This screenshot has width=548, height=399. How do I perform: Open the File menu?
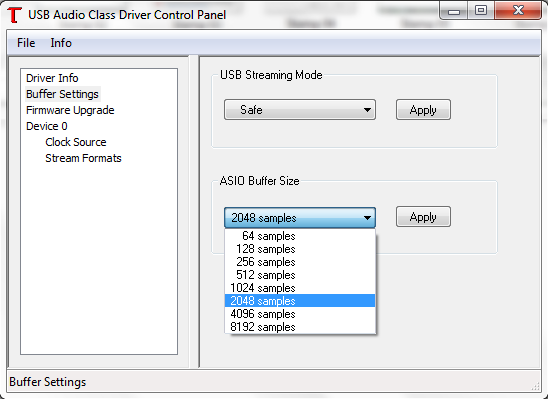pyautogui.click(x=26, y=43)
